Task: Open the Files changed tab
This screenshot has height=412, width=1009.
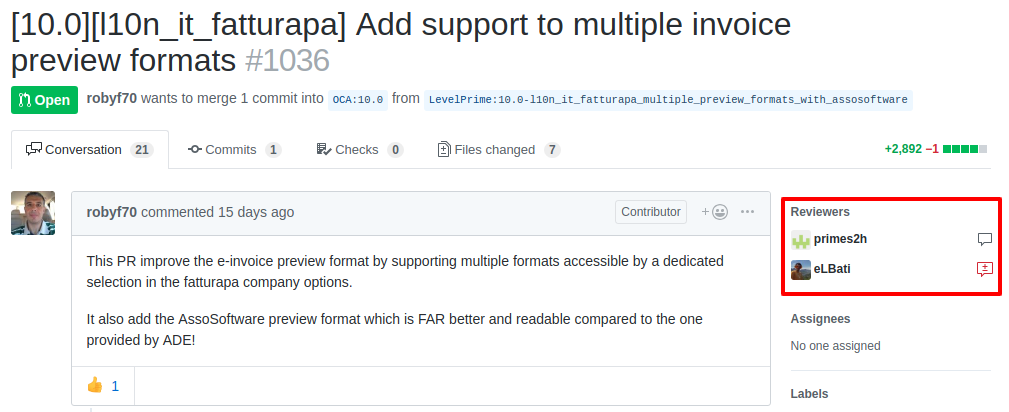Action: pos(498,150)
